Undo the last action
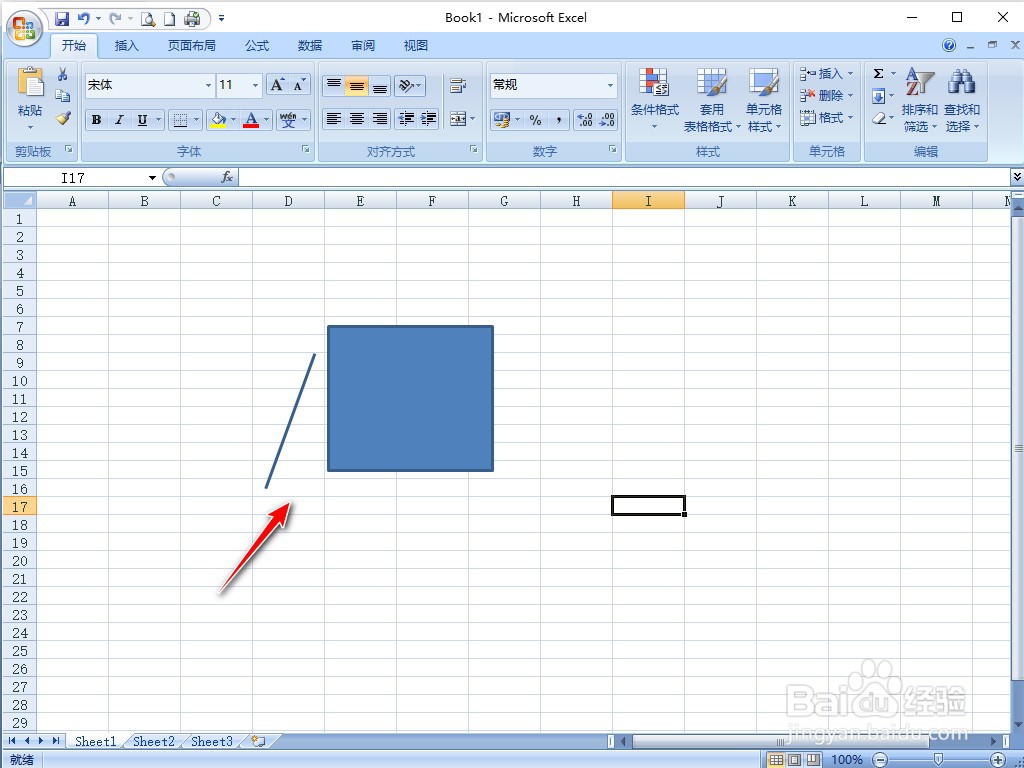Screen dimensions: 1024x768 click(83, 19)
